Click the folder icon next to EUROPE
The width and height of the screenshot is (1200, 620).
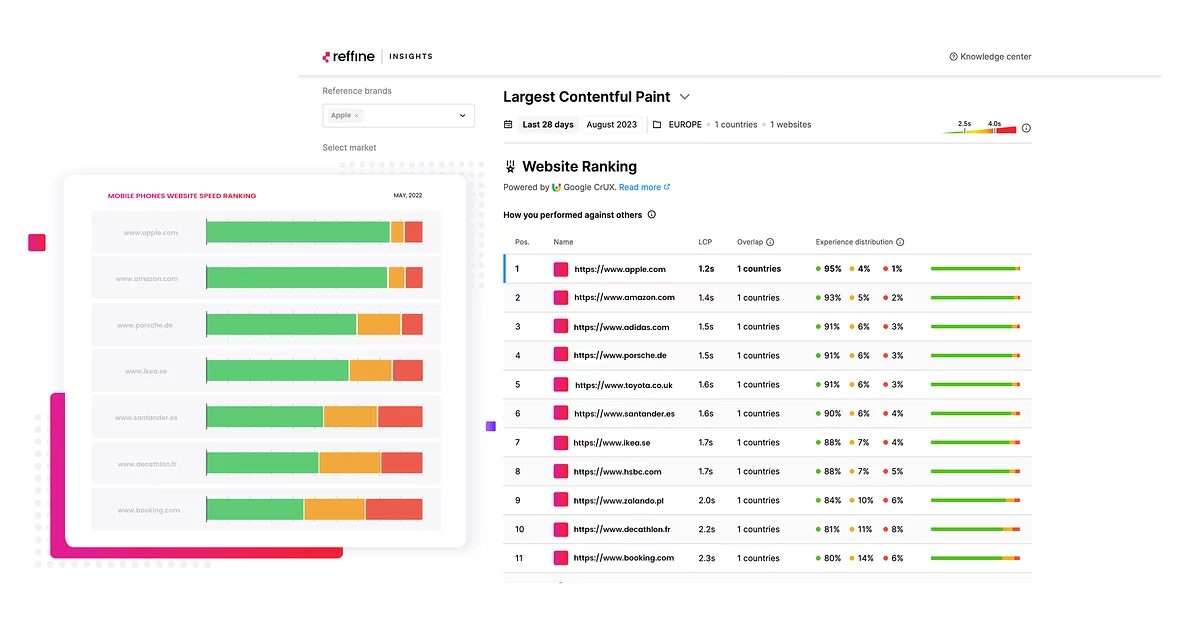(x=657, y=125)
